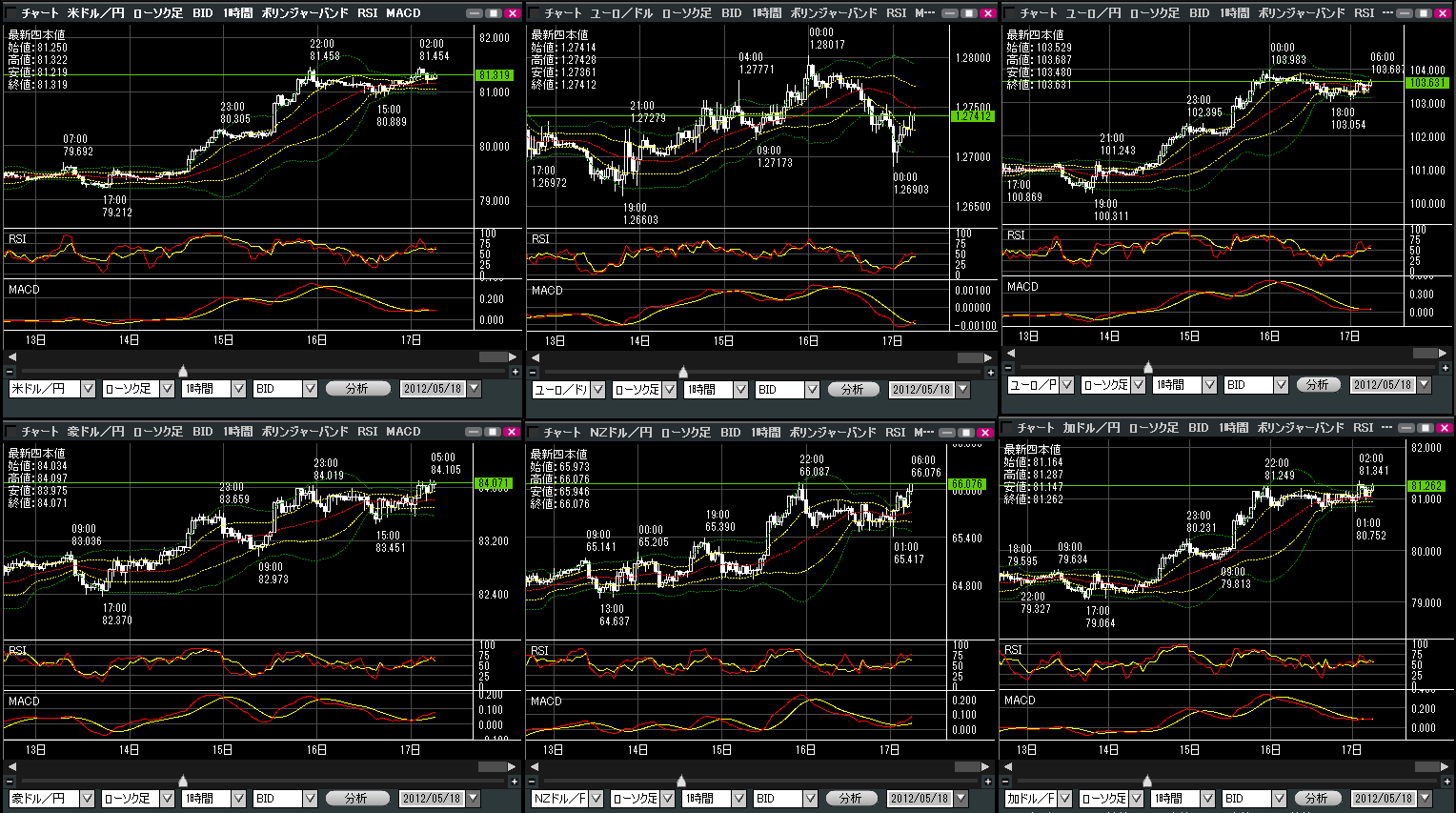Click the horizontal scrollbar thumb in 豪ドル/円 window
1456x813 pixels.
(492, 766)
